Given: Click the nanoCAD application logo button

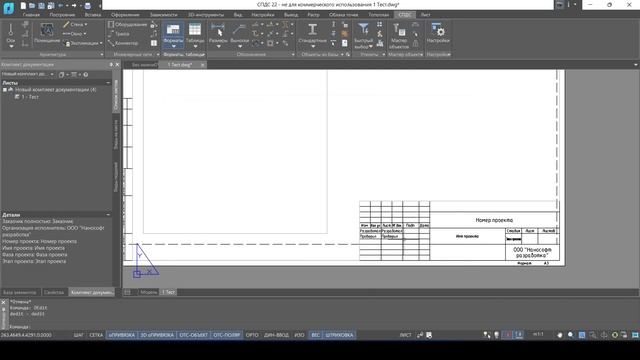Looking at the screenshot, I should point(8,7).
